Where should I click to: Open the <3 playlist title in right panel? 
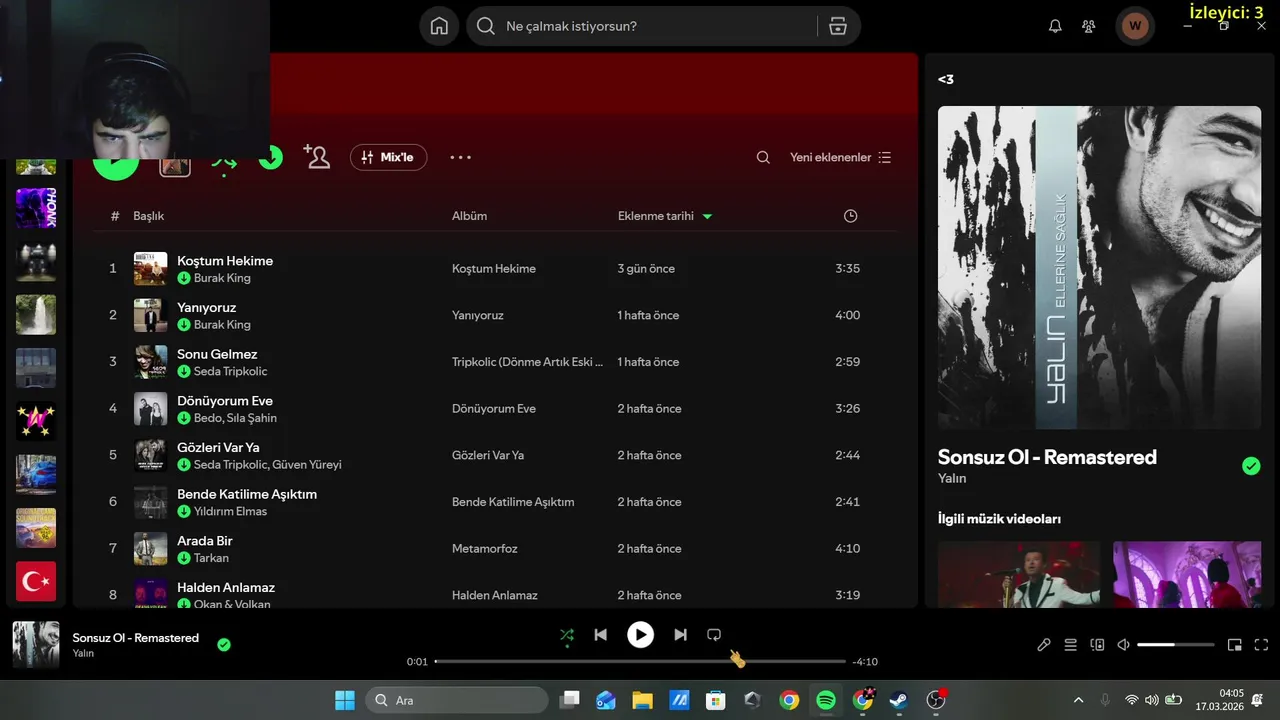tap(946, 79)
